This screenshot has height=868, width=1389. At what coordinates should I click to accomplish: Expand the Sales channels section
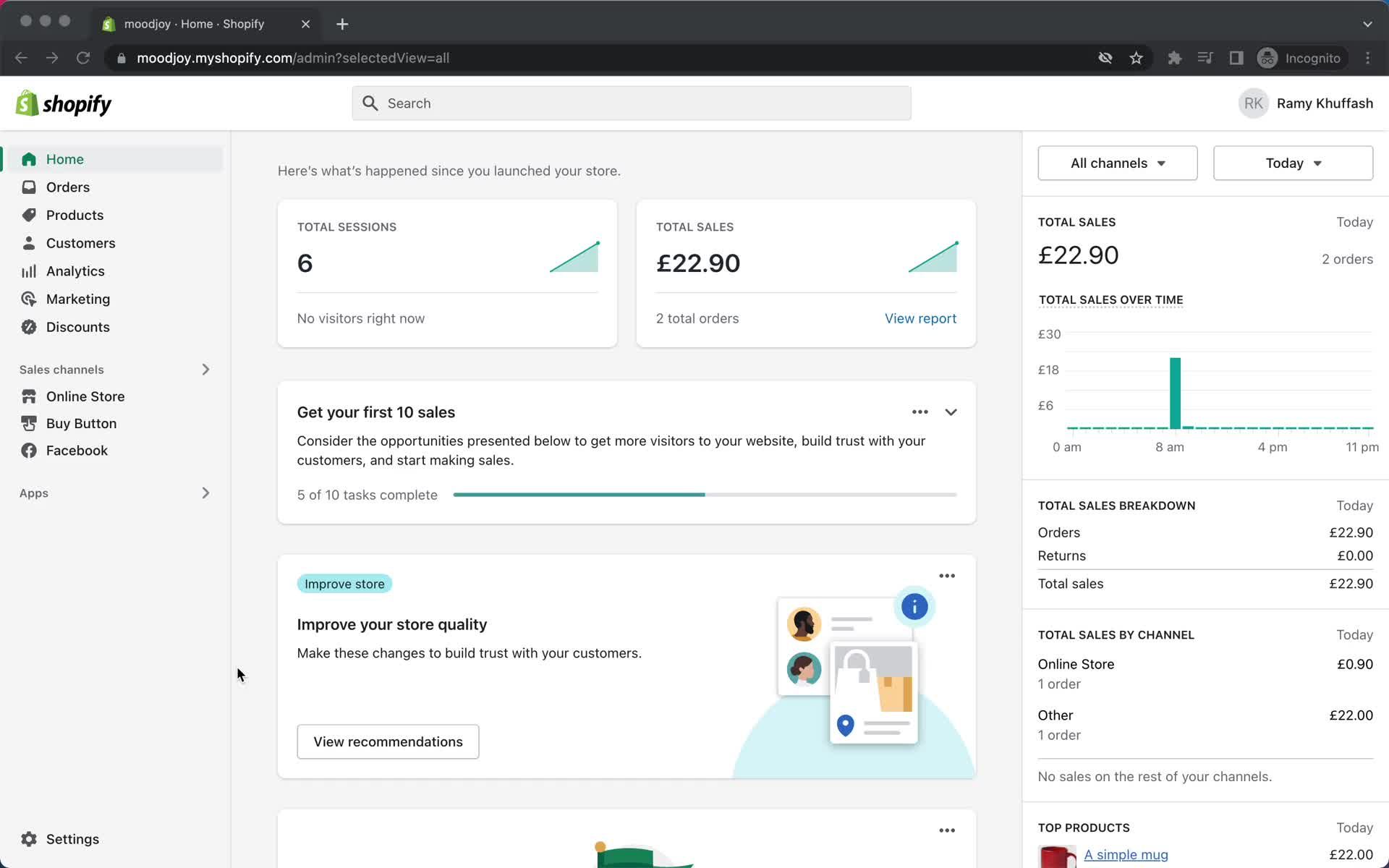coord(205,370)
